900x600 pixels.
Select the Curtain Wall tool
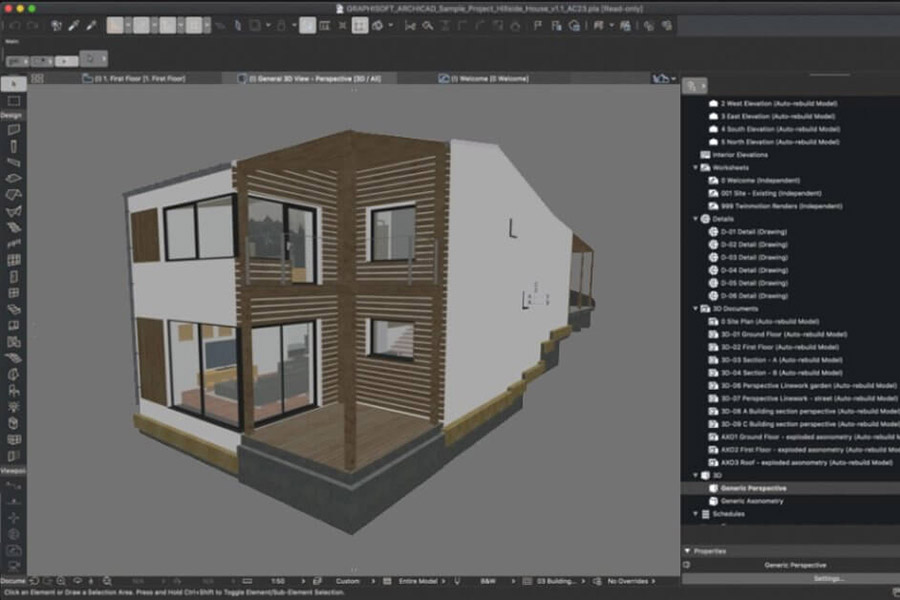tap(14, 260)
